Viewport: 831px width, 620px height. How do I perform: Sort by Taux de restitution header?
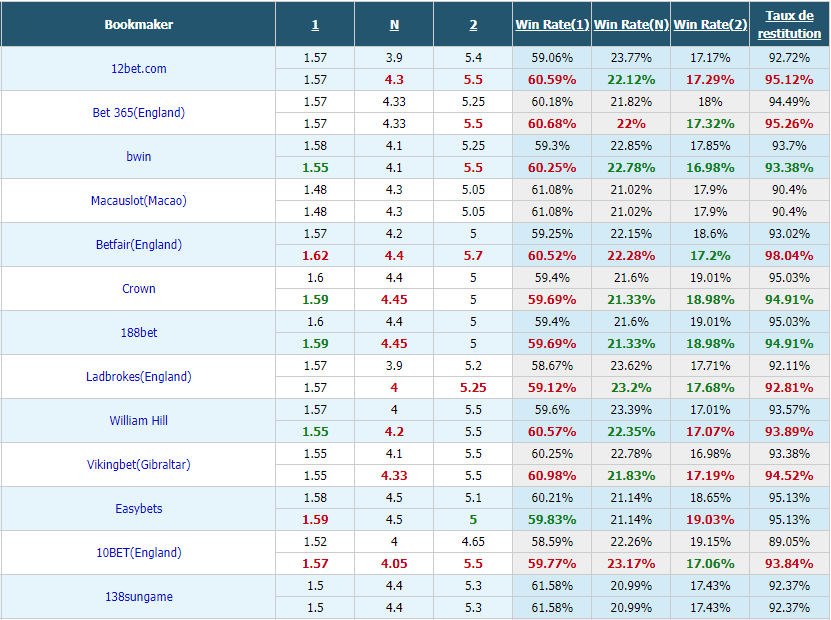point(789,24)
